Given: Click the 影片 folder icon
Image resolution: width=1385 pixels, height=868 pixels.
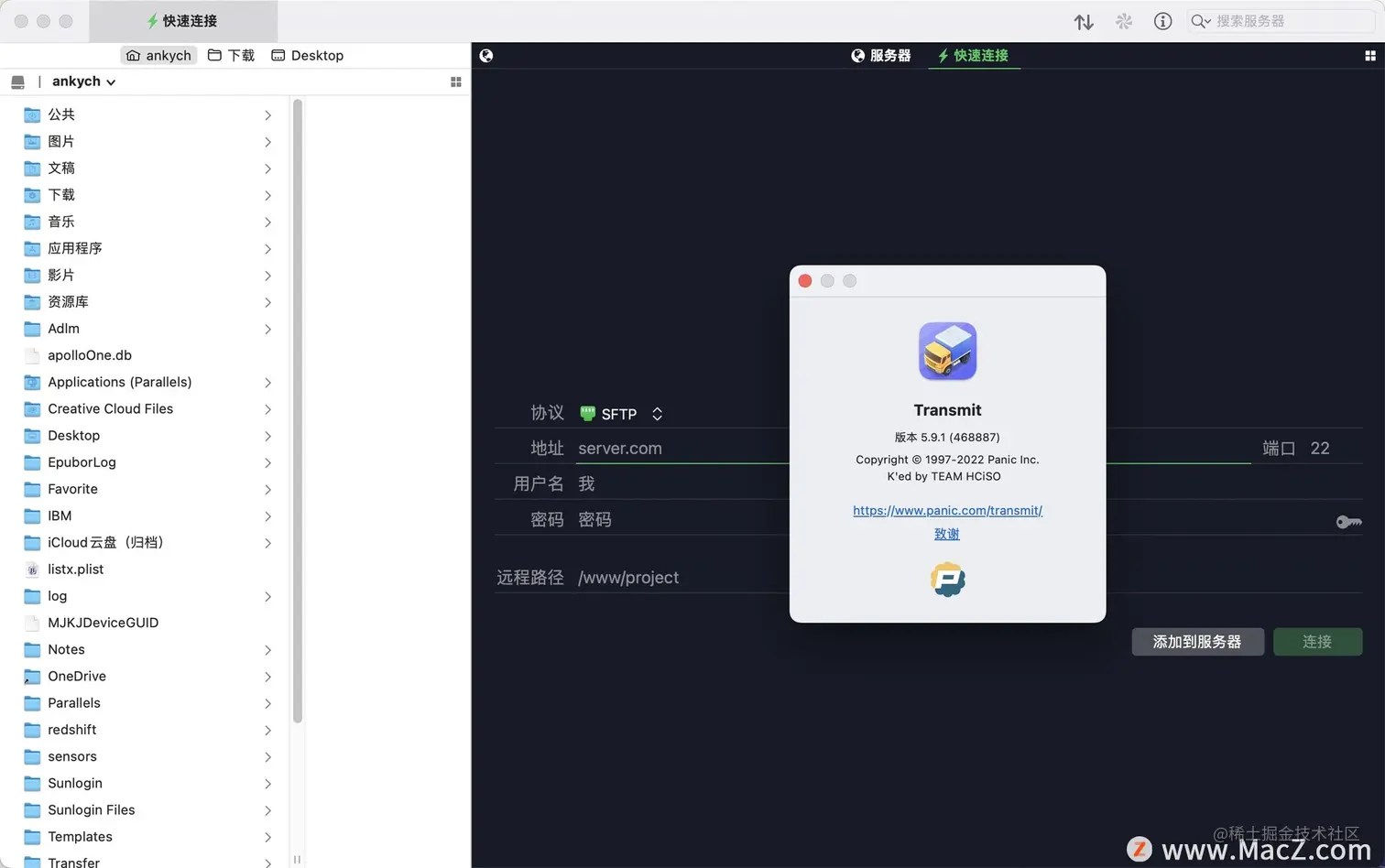Looking at the screenshot, I should pos(32,275).
